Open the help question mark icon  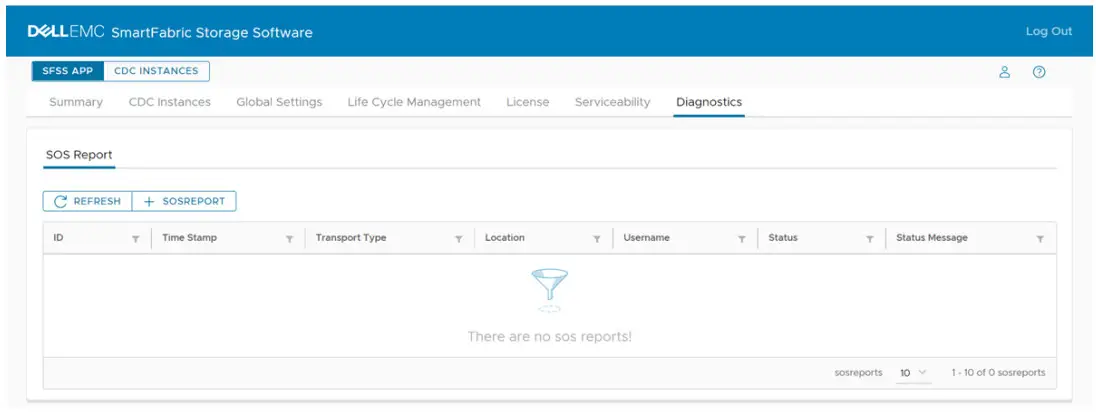point(1039,72)
